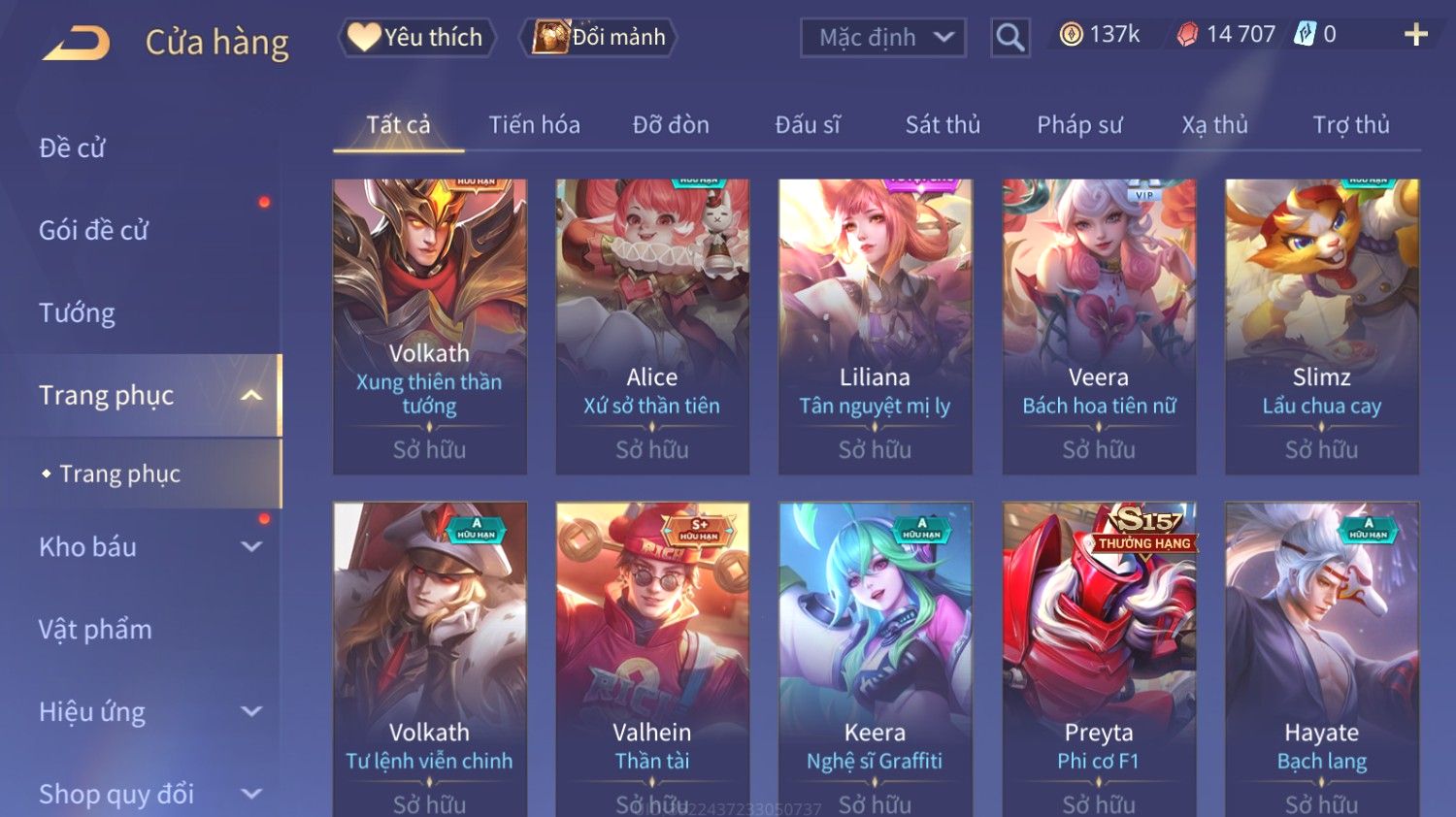Image resolution: width=1456 pixels, height=817 pixels.
Task: Select the Tiến hóa tab
Action: (534, 125)
